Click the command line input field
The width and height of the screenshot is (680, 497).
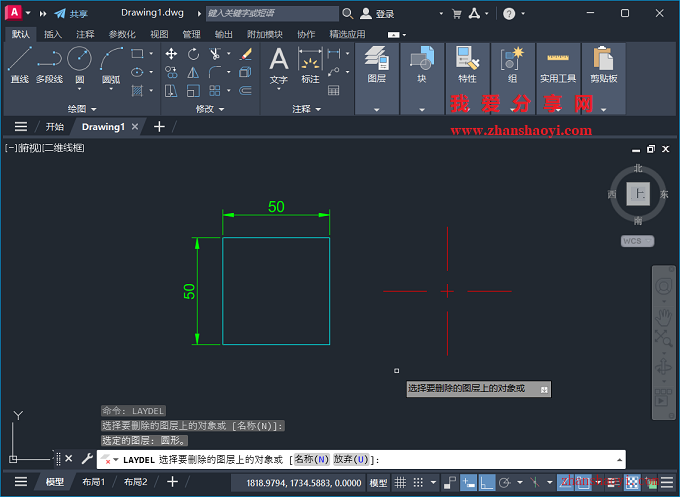coord(500,459)
